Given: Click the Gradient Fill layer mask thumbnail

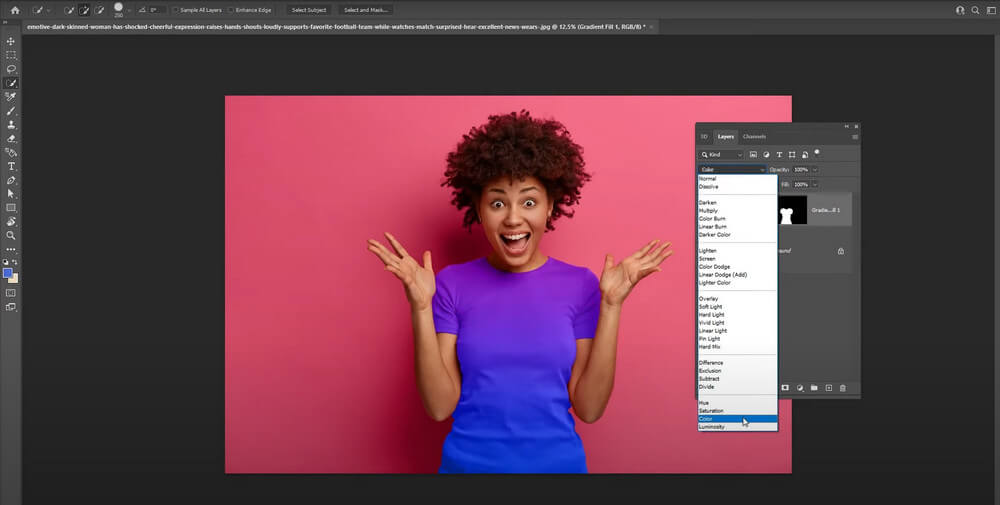Looking at the screenshot, I should click(x=792, y=210).
